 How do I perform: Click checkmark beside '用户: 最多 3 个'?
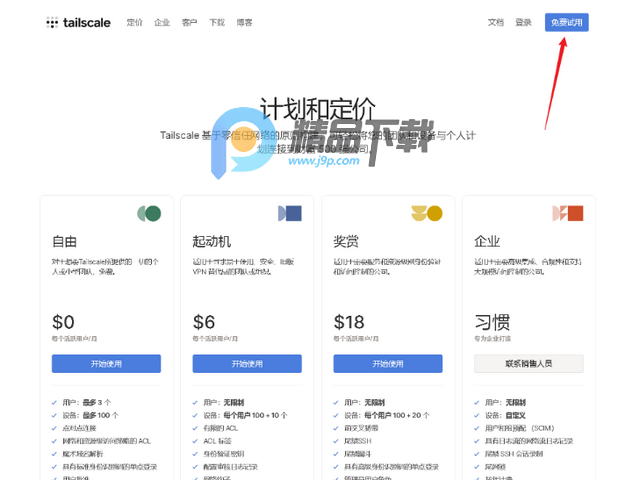click(x=54, y=403)
